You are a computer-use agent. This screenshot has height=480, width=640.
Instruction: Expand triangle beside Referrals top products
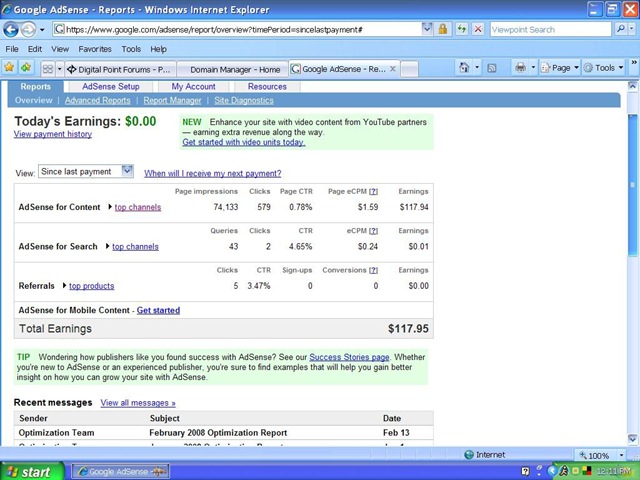pyautogui.click(x=64, y=286)
